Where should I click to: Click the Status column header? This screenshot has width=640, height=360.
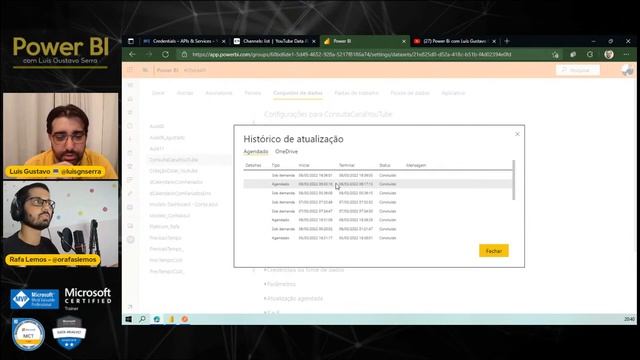coord(384,165)
